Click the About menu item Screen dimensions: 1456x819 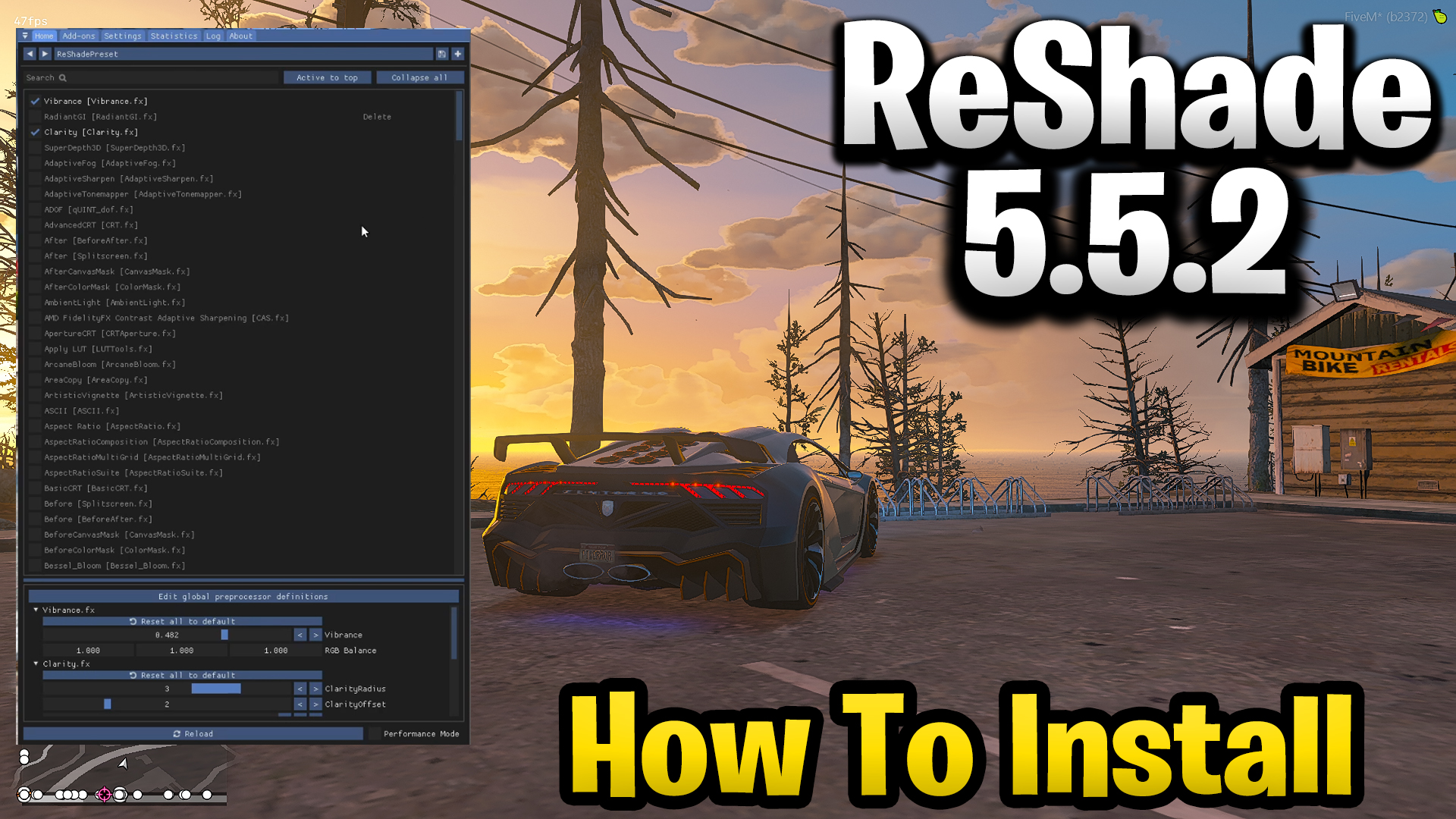(x=240, y=36)
